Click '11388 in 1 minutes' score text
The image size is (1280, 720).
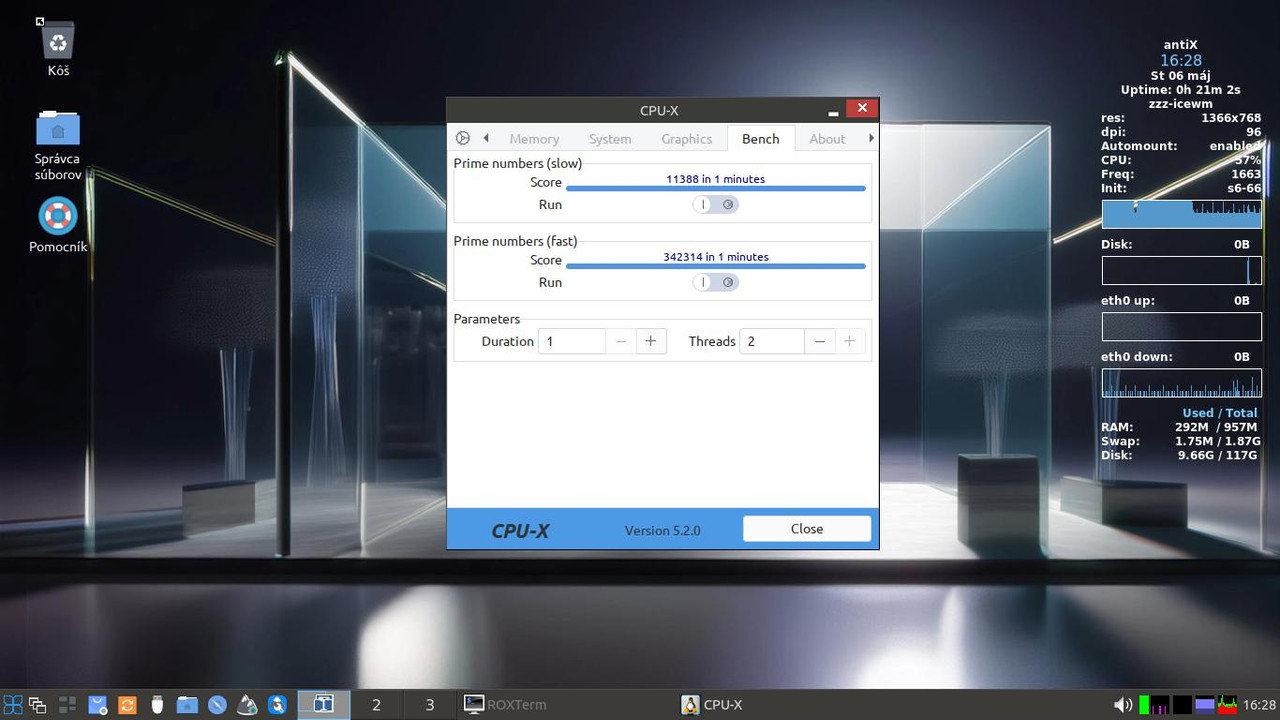coord(716,179)
